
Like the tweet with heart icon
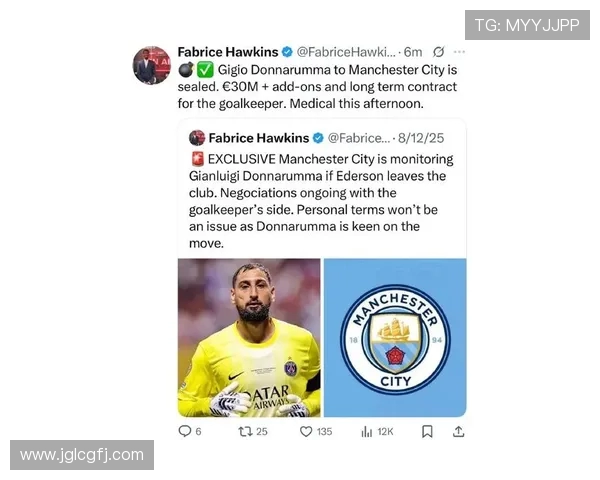click(306, 431)
